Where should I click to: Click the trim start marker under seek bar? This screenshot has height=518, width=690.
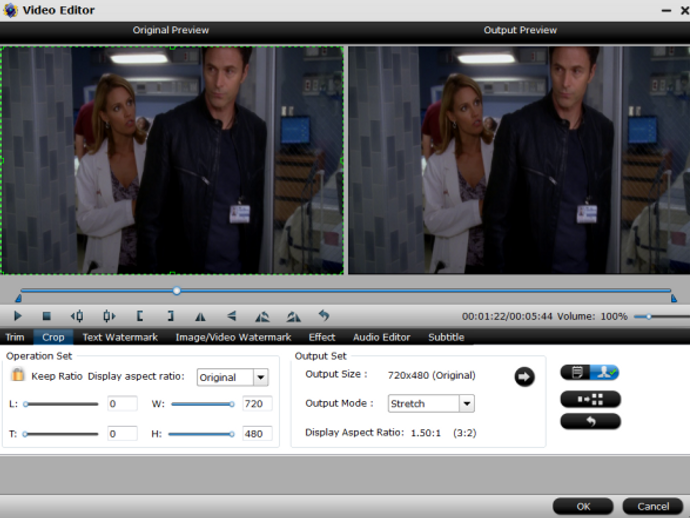(18, 298)
